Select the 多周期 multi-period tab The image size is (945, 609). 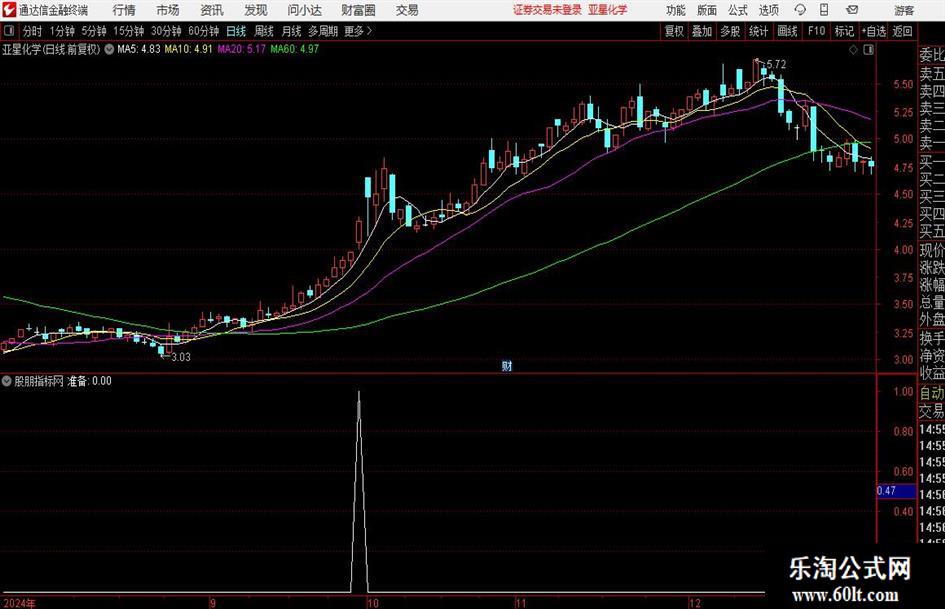(x=323, y=31)
